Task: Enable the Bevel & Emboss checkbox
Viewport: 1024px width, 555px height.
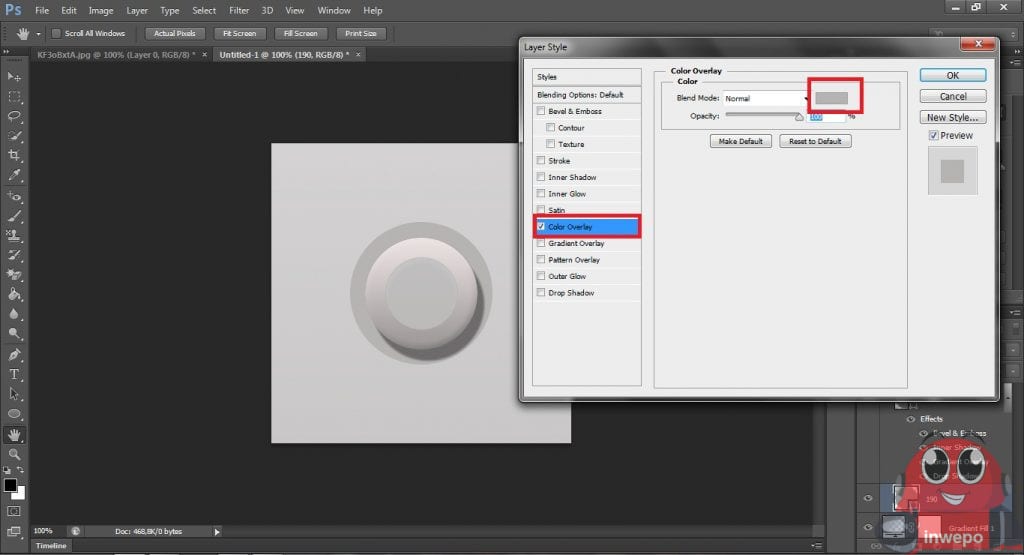Action: click(x=542, y=111)
